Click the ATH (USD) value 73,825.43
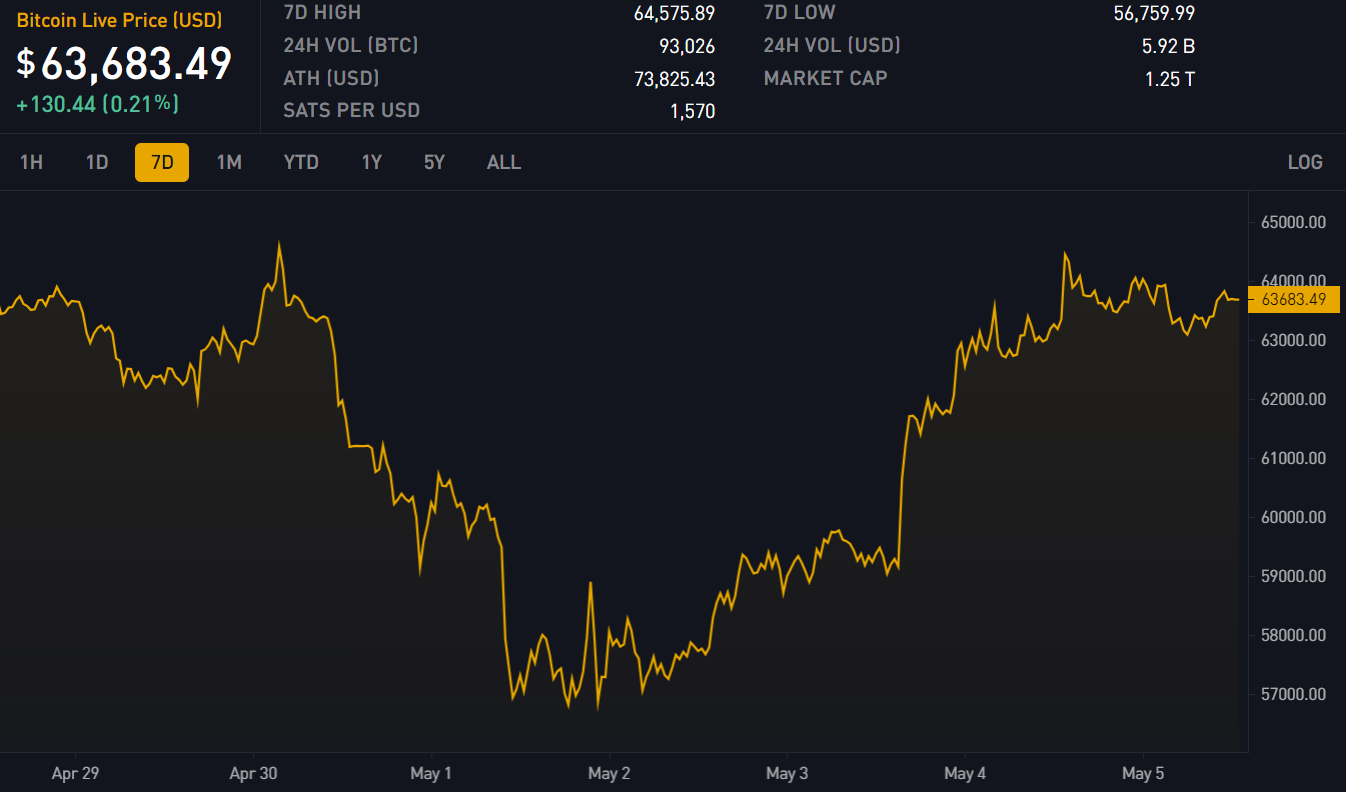Viewport: 1346px width, 792px height. 674,79
